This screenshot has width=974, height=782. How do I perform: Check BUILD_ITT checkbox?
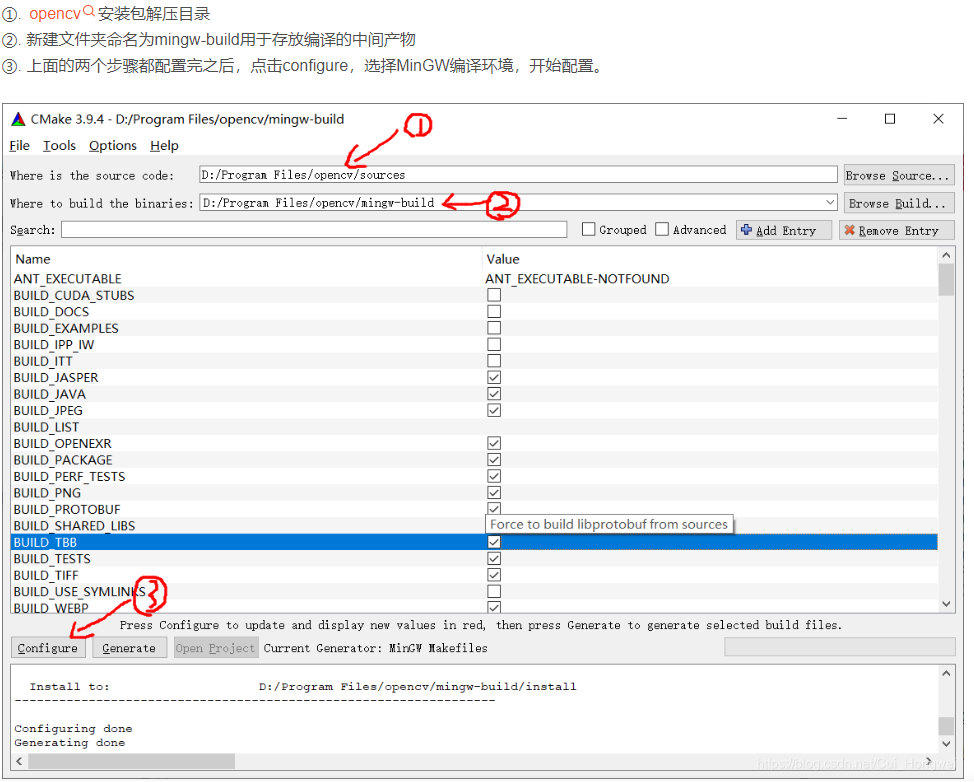(494, 361)
